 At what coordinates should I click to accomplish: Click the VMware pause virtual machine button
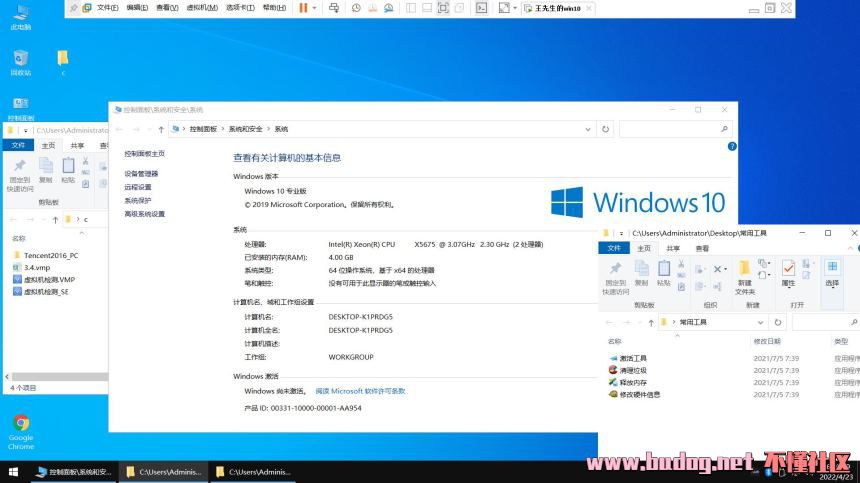coord(304,7)
